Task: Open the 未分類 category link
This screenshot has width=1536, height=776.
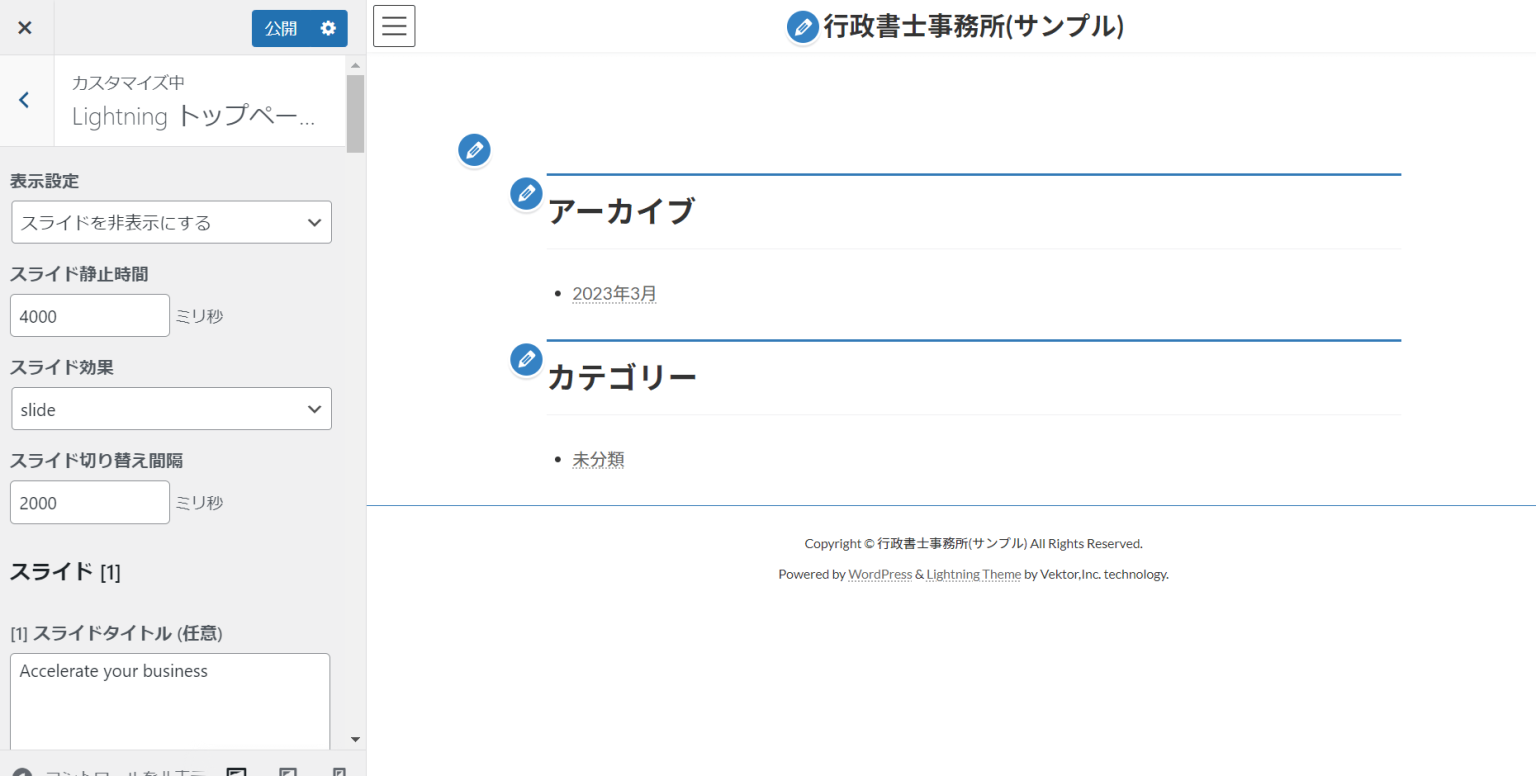Action: coord(598,460)
